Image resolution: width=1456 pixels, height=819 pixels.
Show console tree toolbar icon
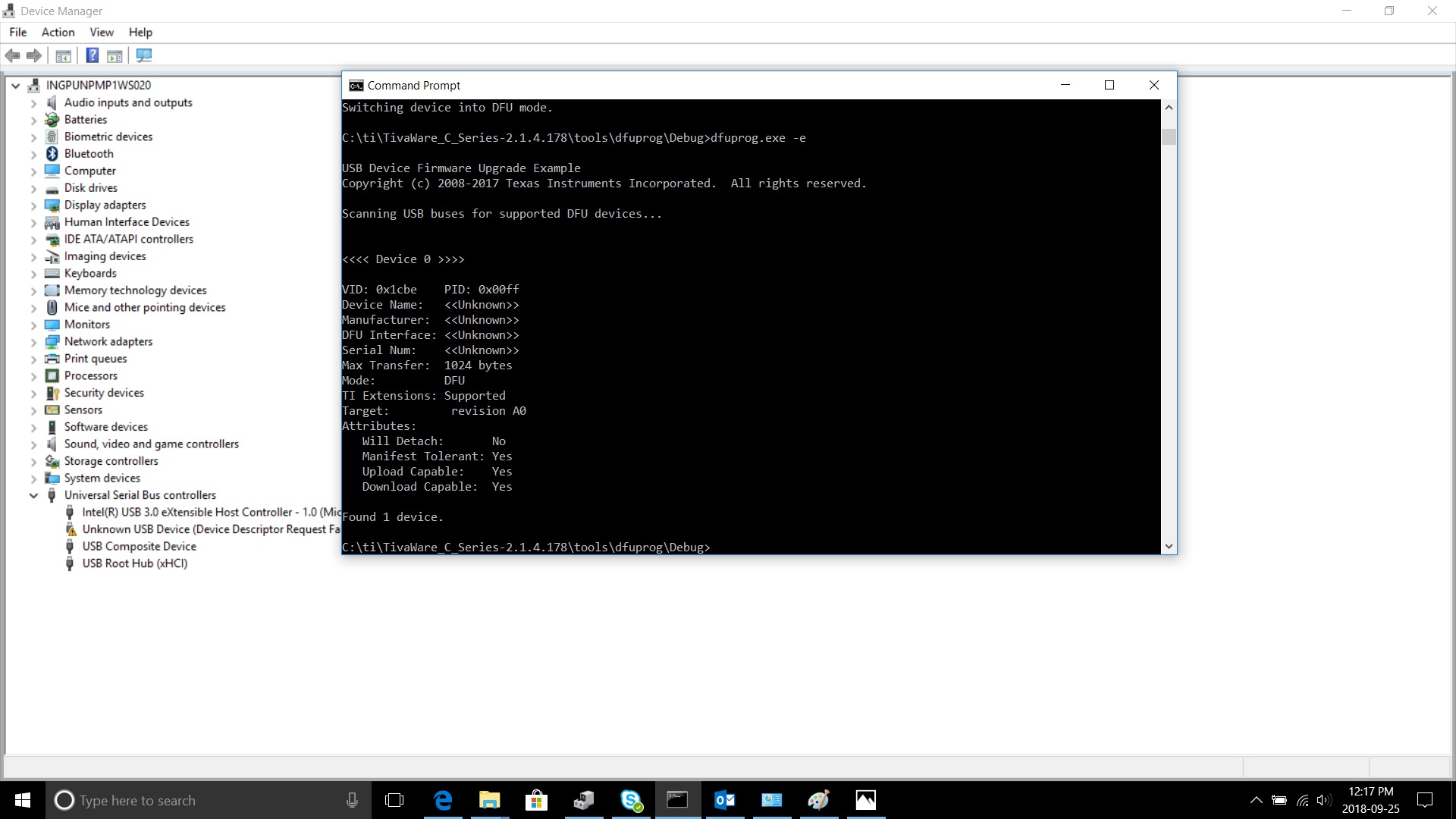pos(64,55)
